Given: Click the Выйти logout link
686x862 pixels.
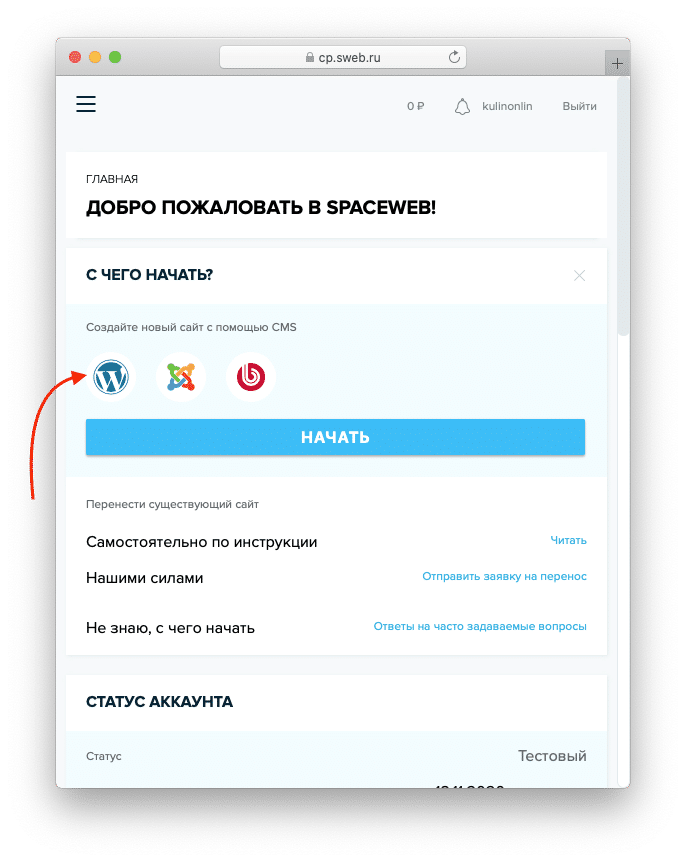Looking at the screenshot, I should coord(579,106).
